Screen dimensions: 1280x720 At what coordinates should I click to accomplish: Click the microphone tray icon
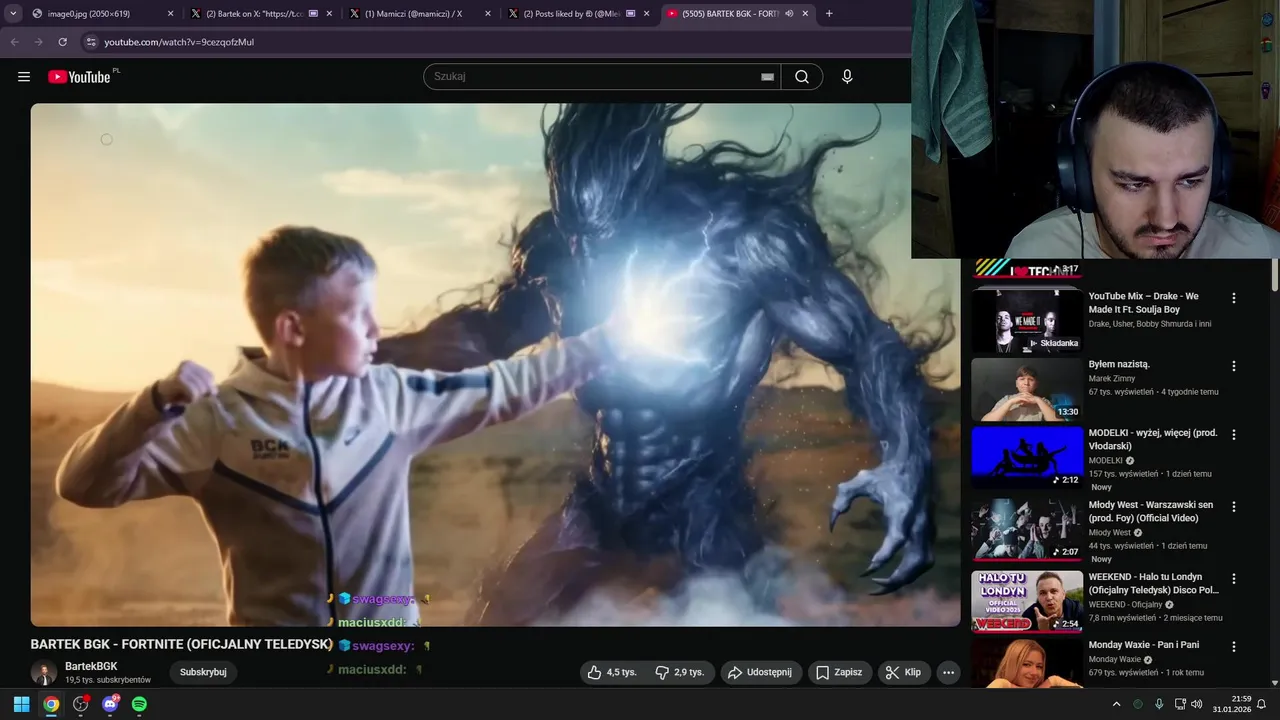pyautogui.click(x=1159, y=704)
